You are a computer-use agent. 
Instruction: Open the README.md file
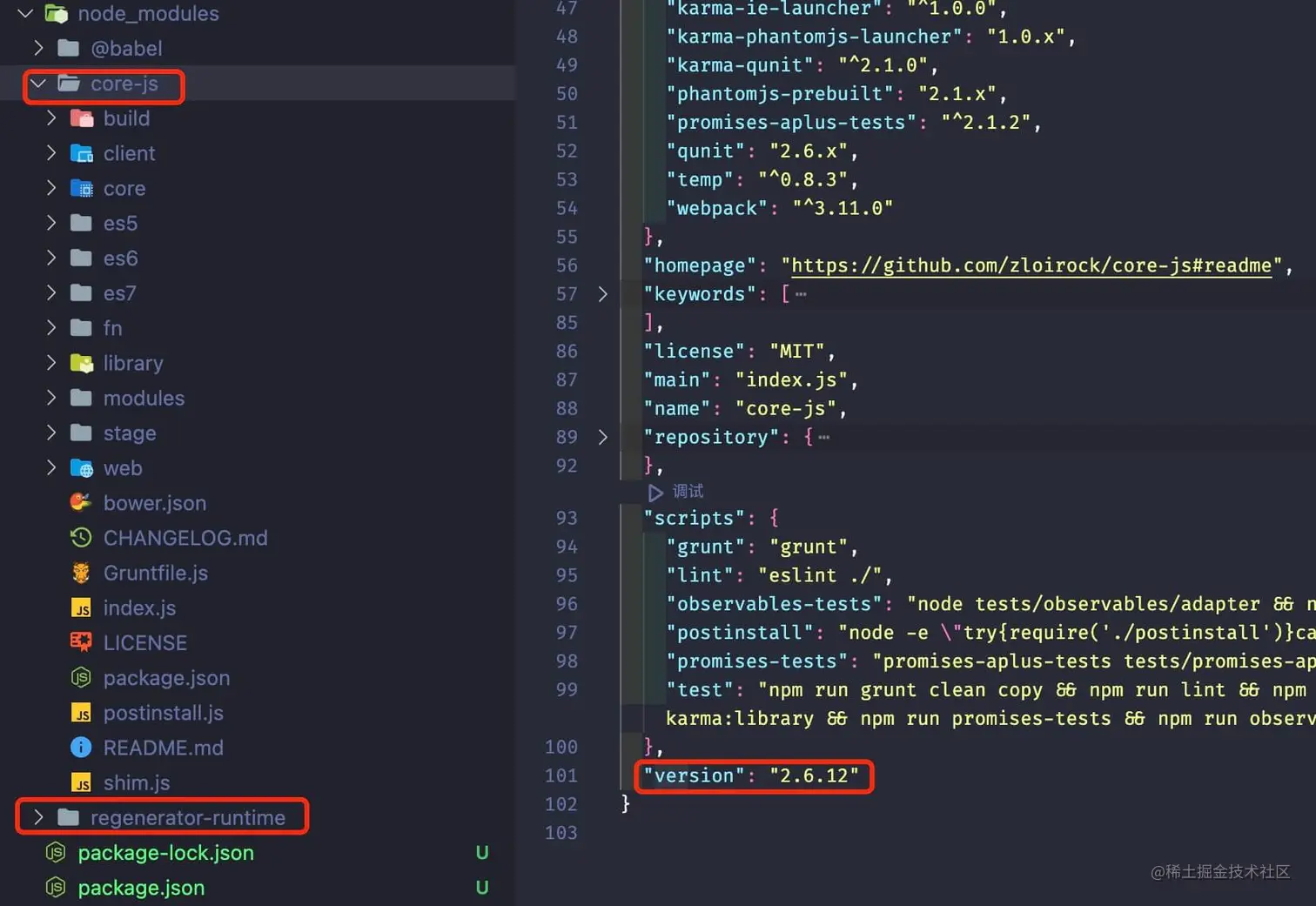coord(164,748)
